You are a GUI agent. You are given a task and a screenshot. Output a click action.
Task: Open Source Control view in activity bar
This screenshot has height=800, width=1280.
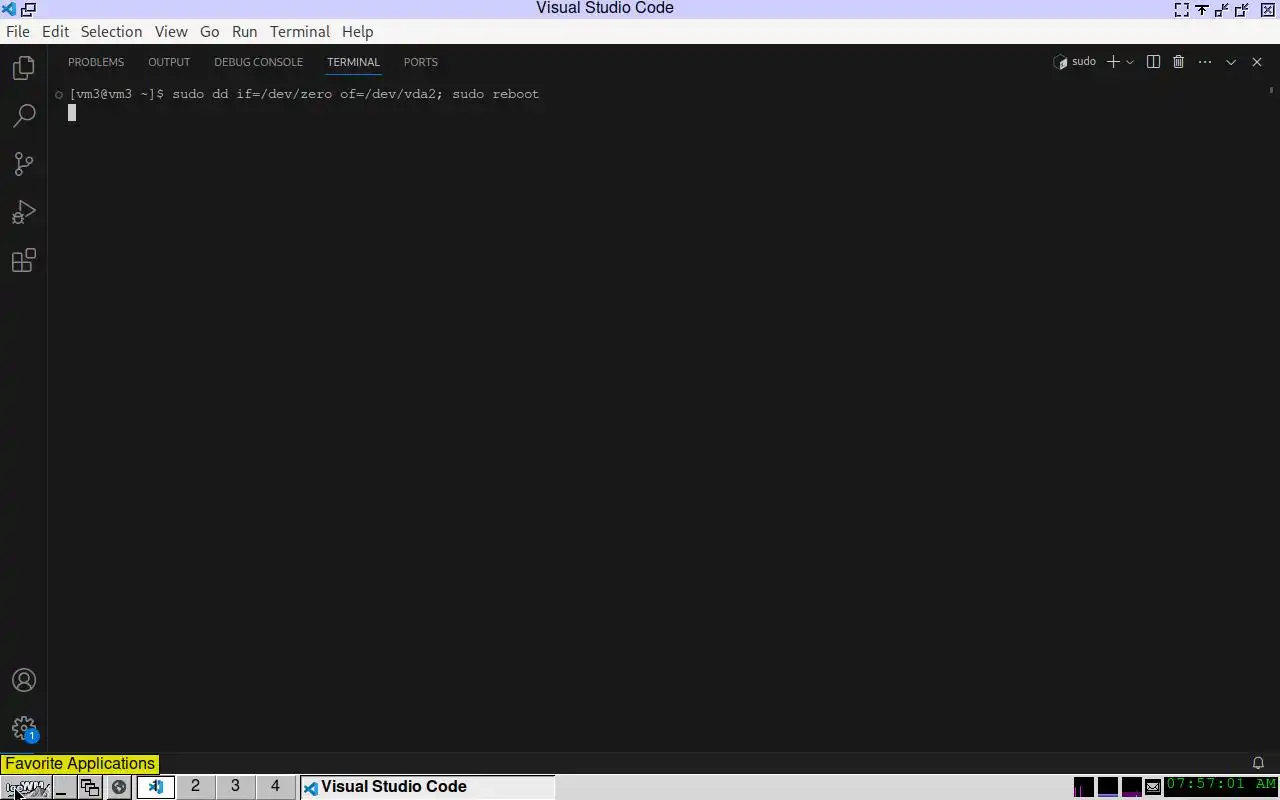[24, 164]
